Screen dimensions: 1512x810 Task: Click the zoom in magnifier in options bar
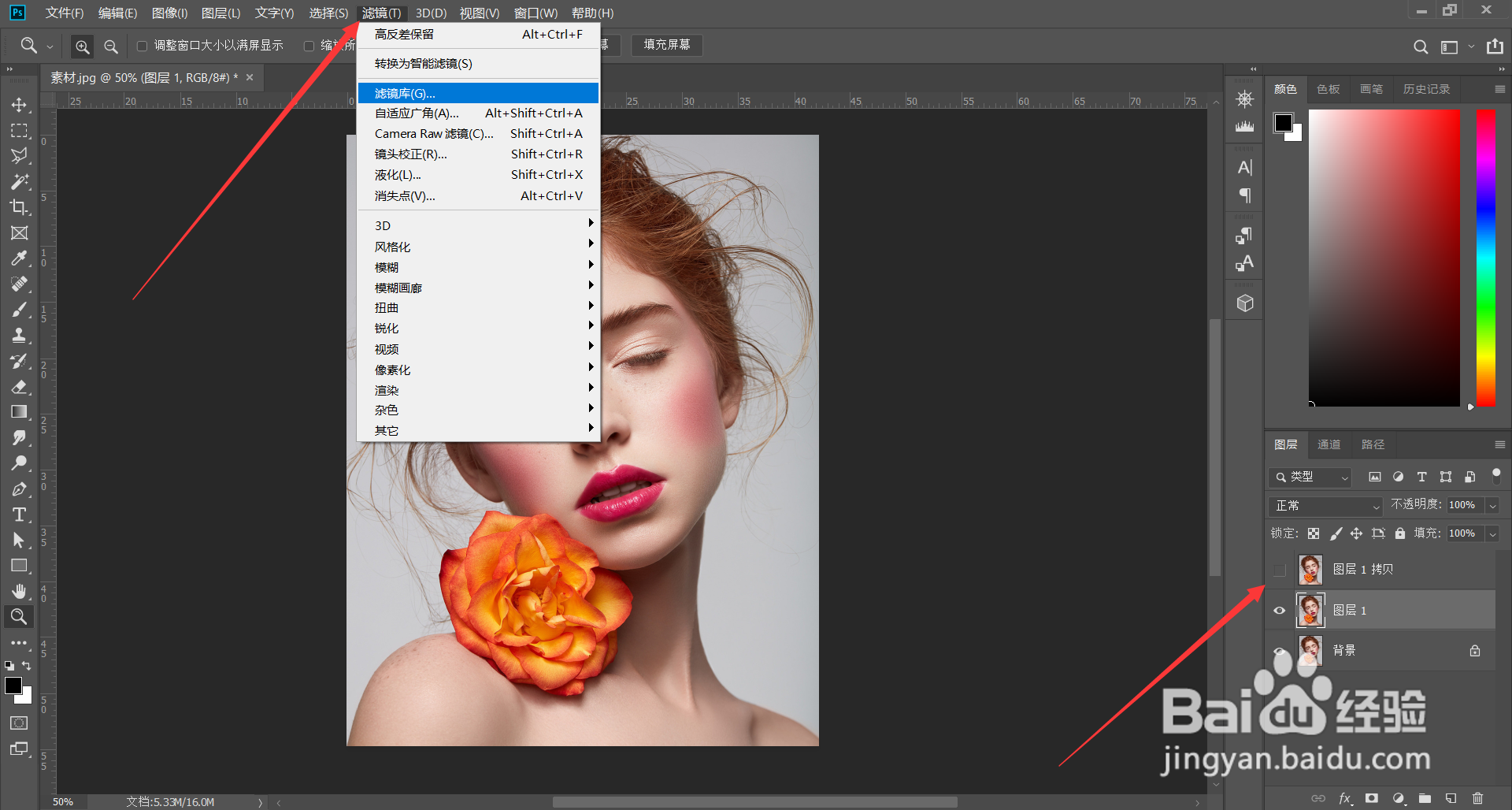coord(82,46)
